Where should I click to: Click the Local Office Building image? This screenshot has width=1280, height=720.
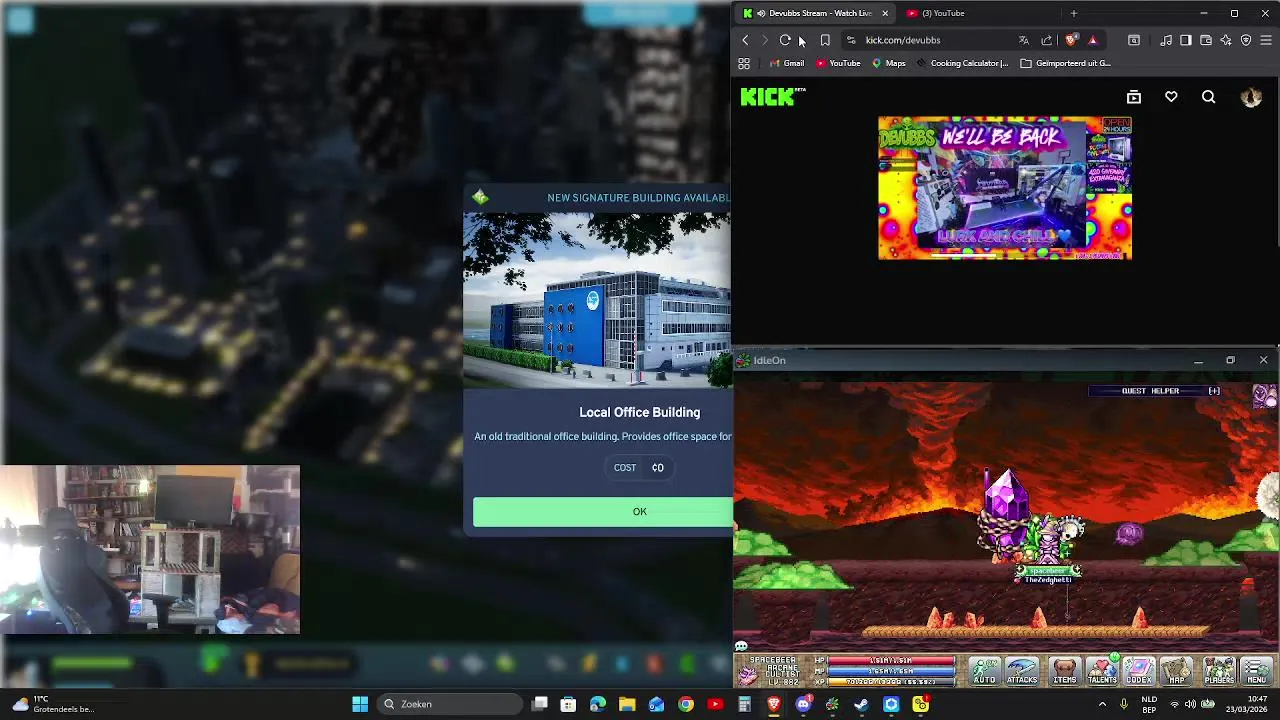click(x=598, y=300)
